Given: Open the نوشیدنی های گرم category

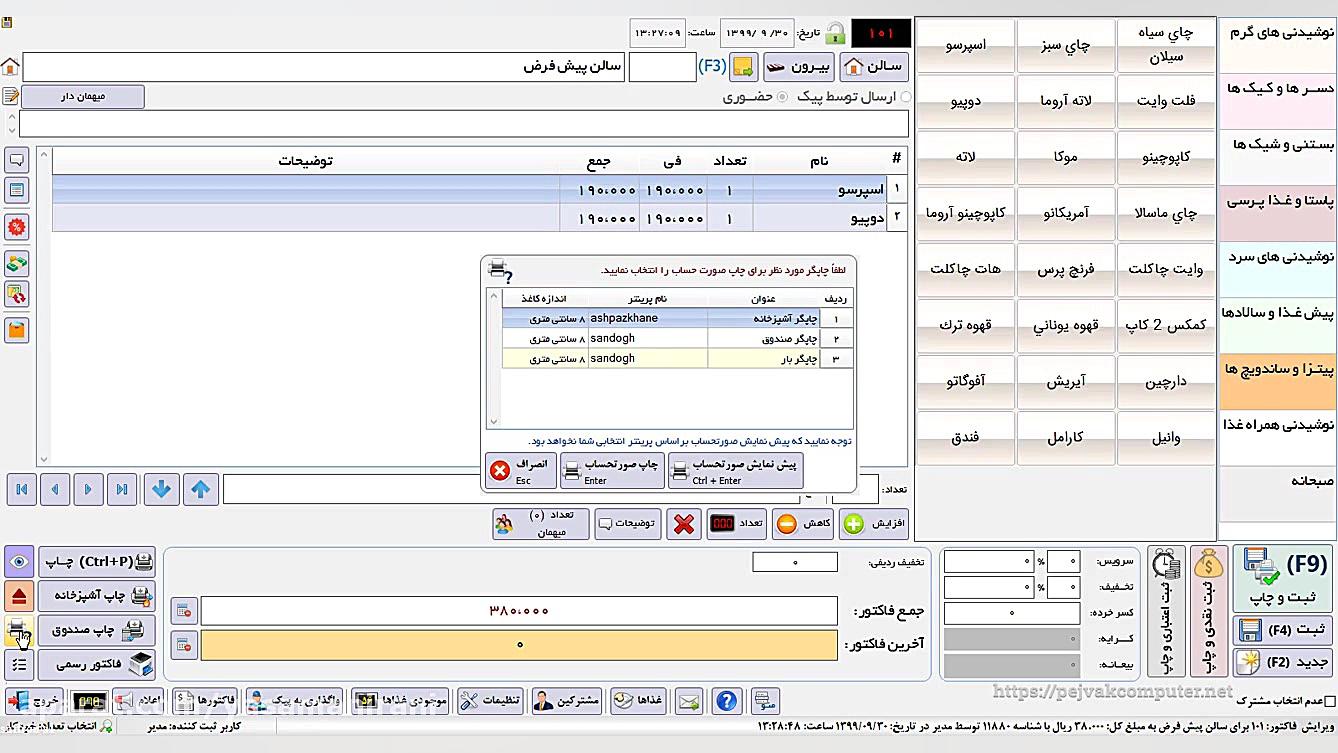Looking at the screenshot, I should pos(1278,44).
